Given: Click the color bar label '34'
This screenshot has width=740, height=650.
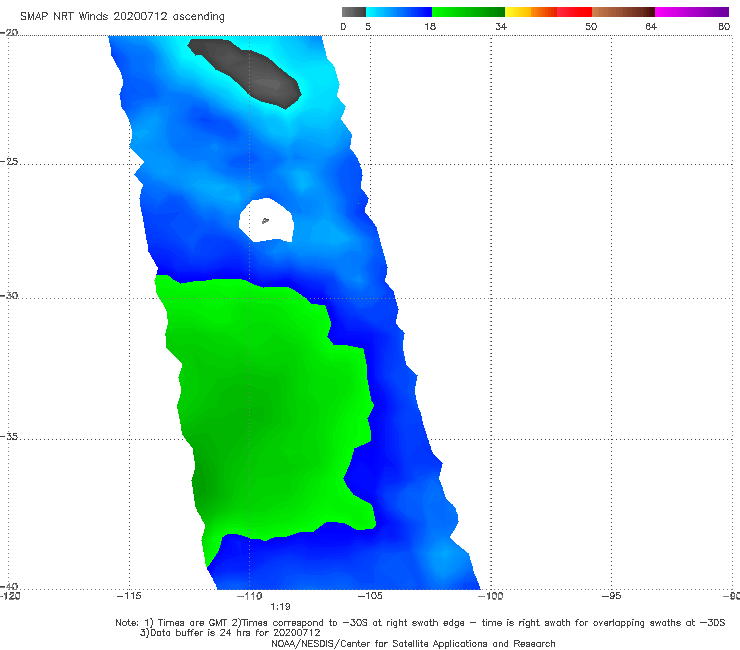Looking at the screenshot, I should click(501, 27).
